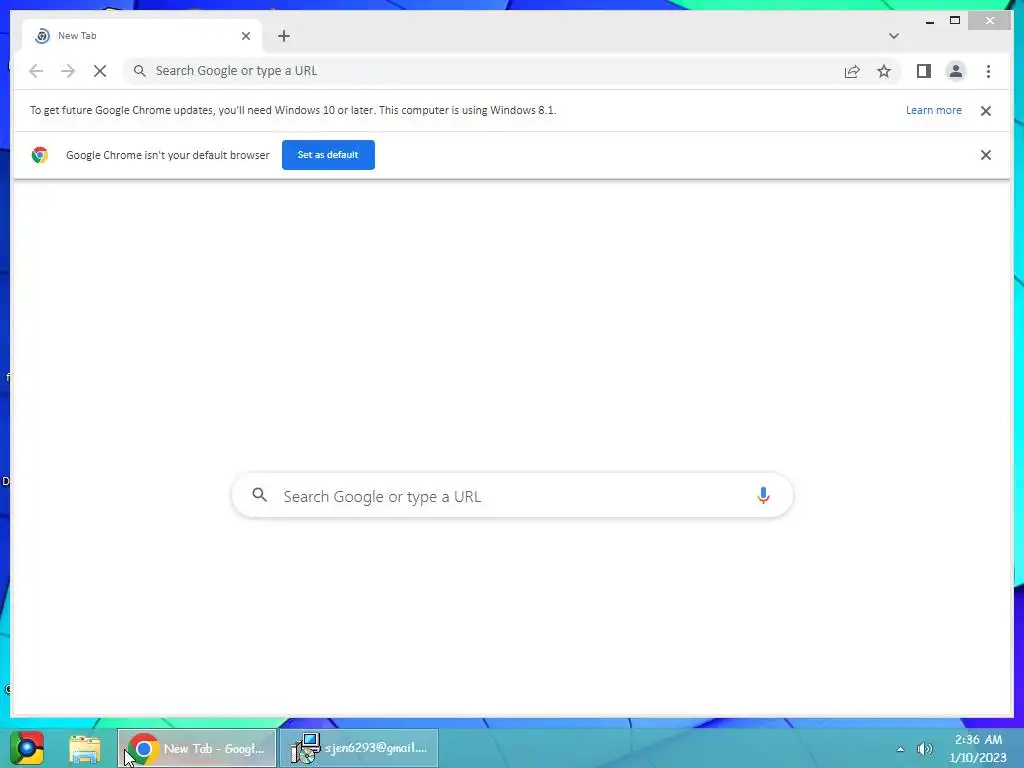Image resolution: width=1024 pixels, height=768 pixels.
Task: Minimize the Chrome window
Action: pos(929,22)
